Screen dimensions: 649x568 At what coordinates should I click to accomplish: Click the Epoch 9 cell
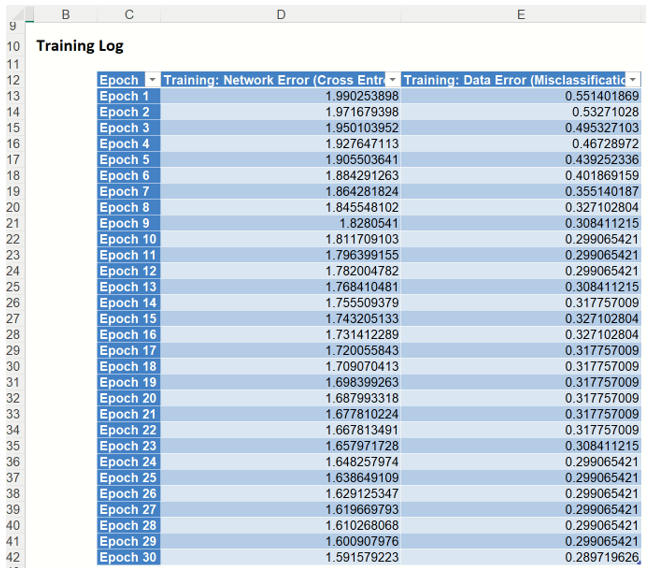pyautogui.click(x=129, y=223)
